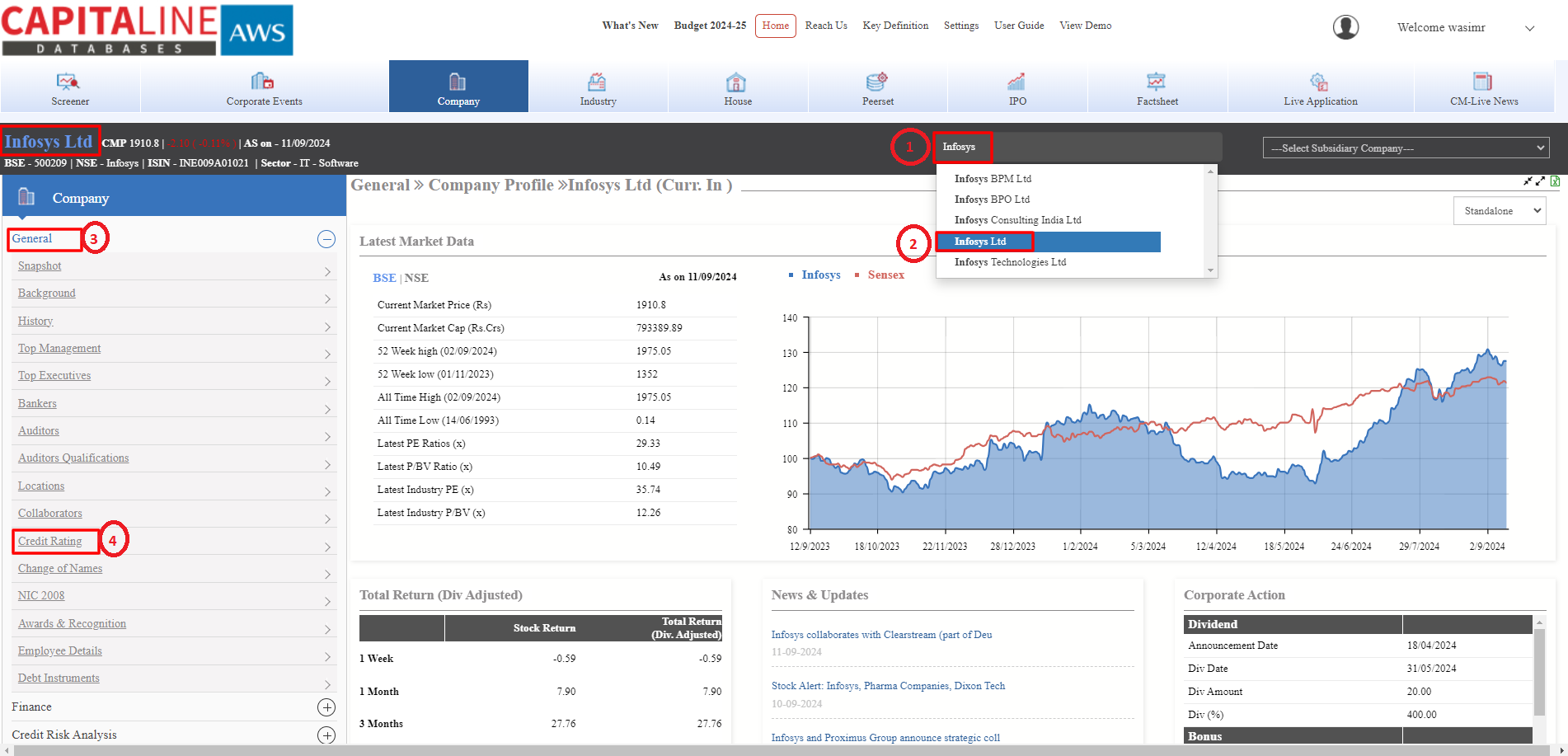
Task: Open the Locations link
Action: coord(41,486)
